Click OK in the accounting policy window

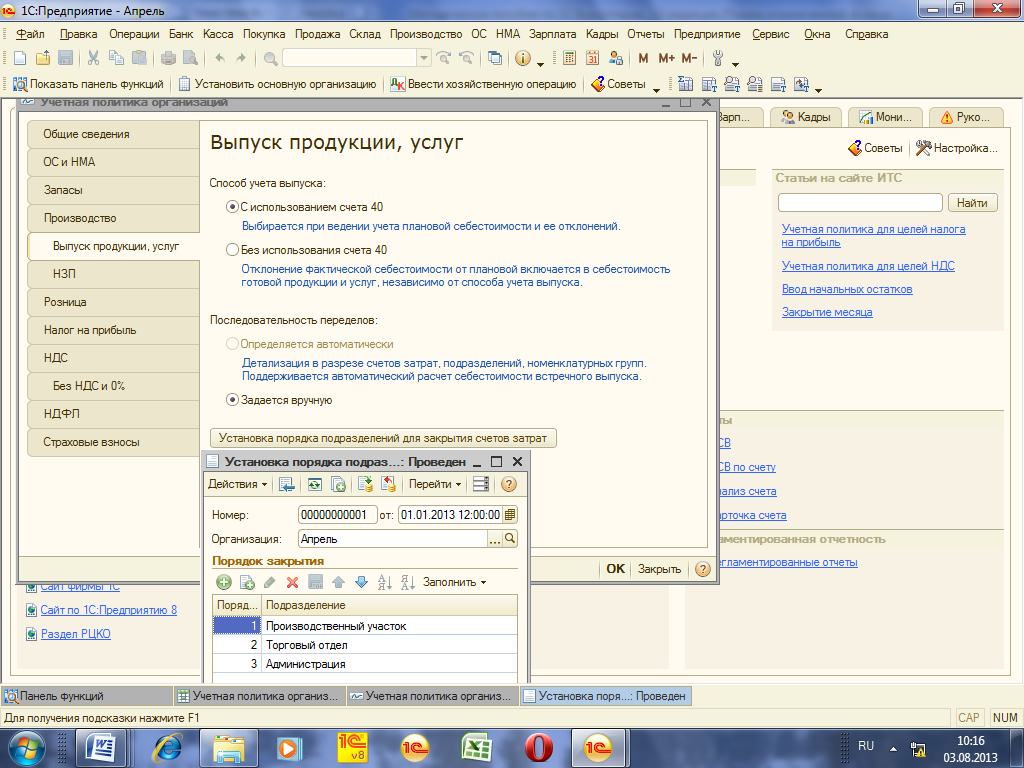[615, 569]
